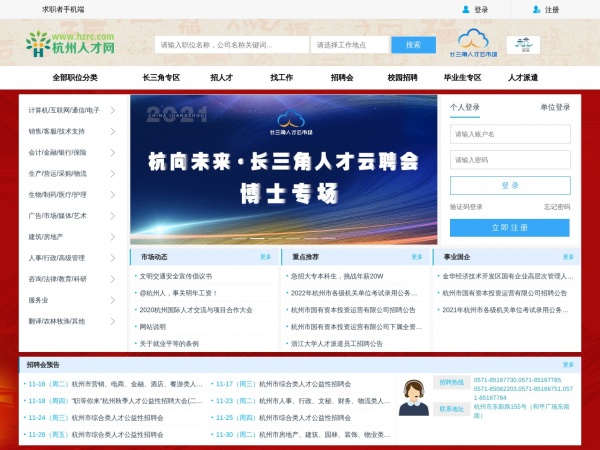
Task: Click the account name input field
Action: (x=510, y=134)
